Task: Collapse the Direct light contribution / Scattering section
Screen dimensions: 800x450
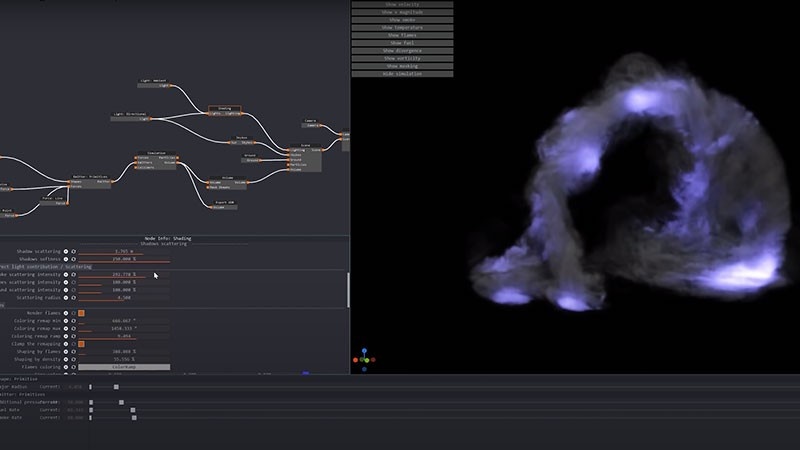Action: [46, 267]
